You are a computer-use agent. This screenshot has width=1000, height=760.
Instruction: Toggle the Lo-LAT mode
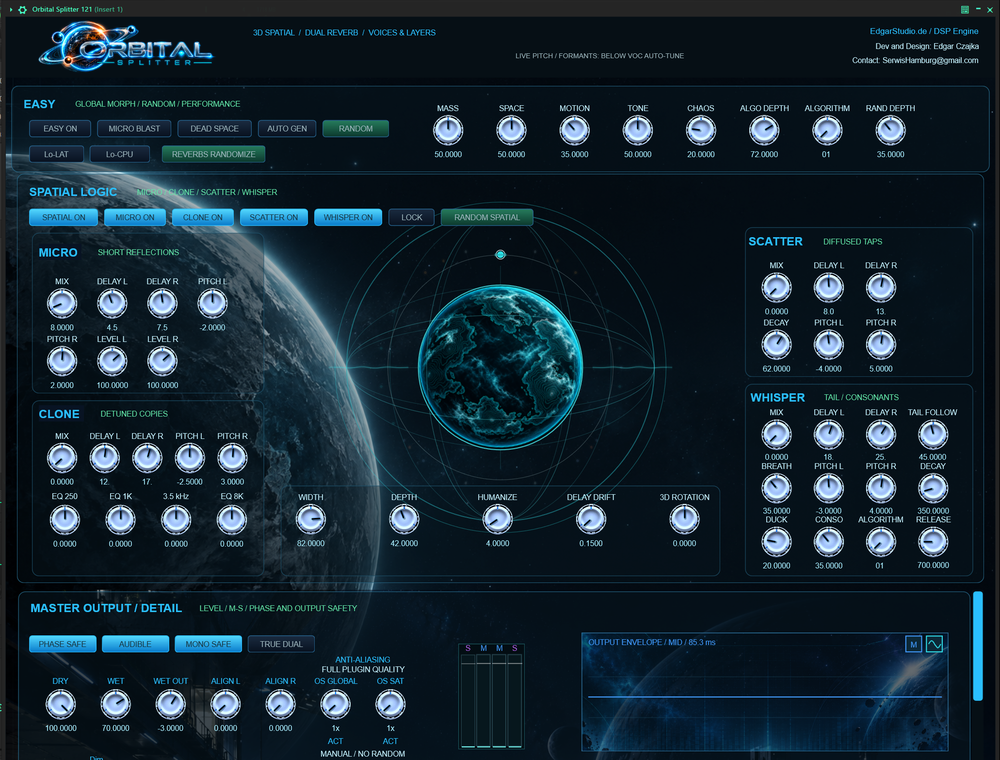tap(56, 154)
